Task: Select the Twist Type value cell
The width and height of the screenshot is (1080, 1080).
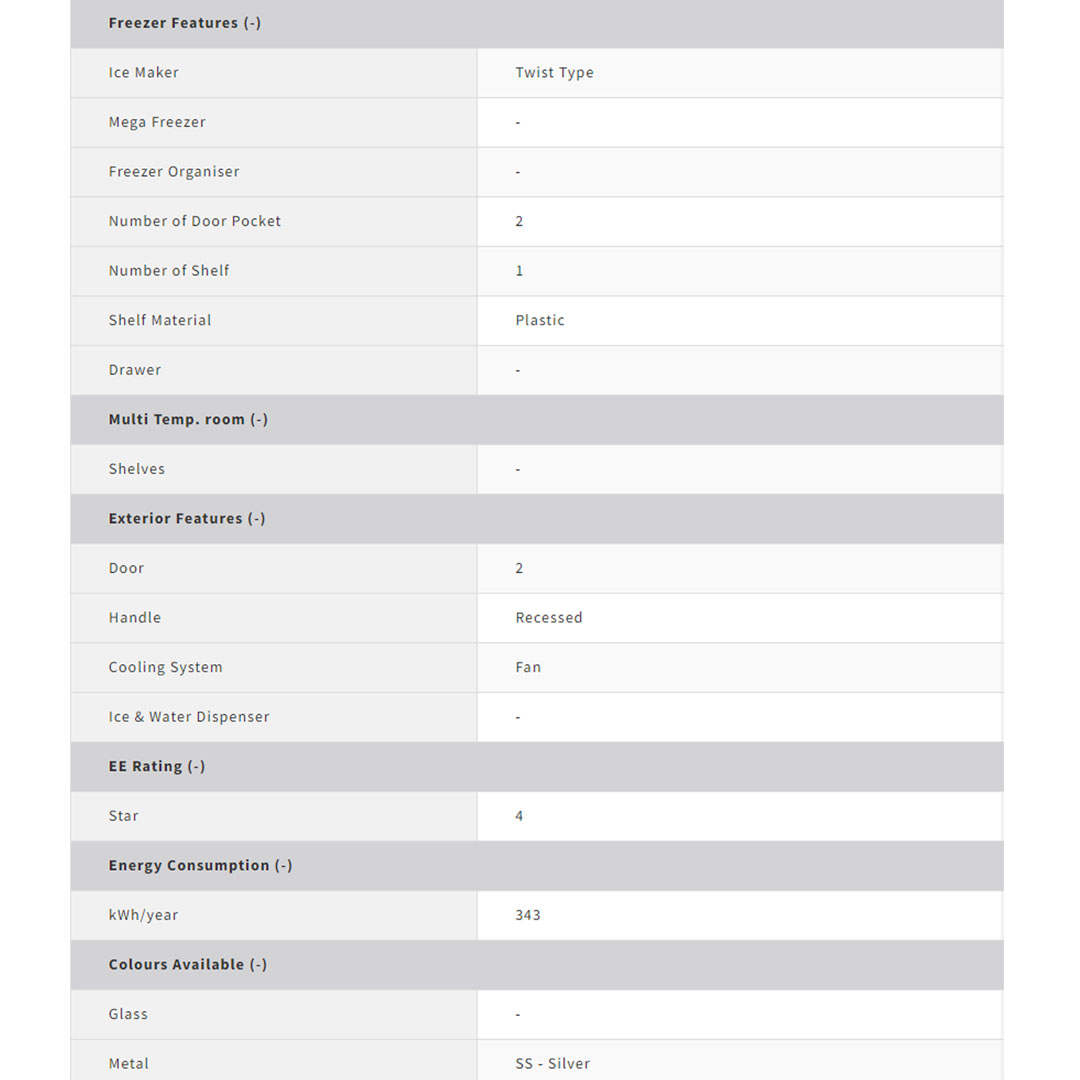Action: point(554,73)
